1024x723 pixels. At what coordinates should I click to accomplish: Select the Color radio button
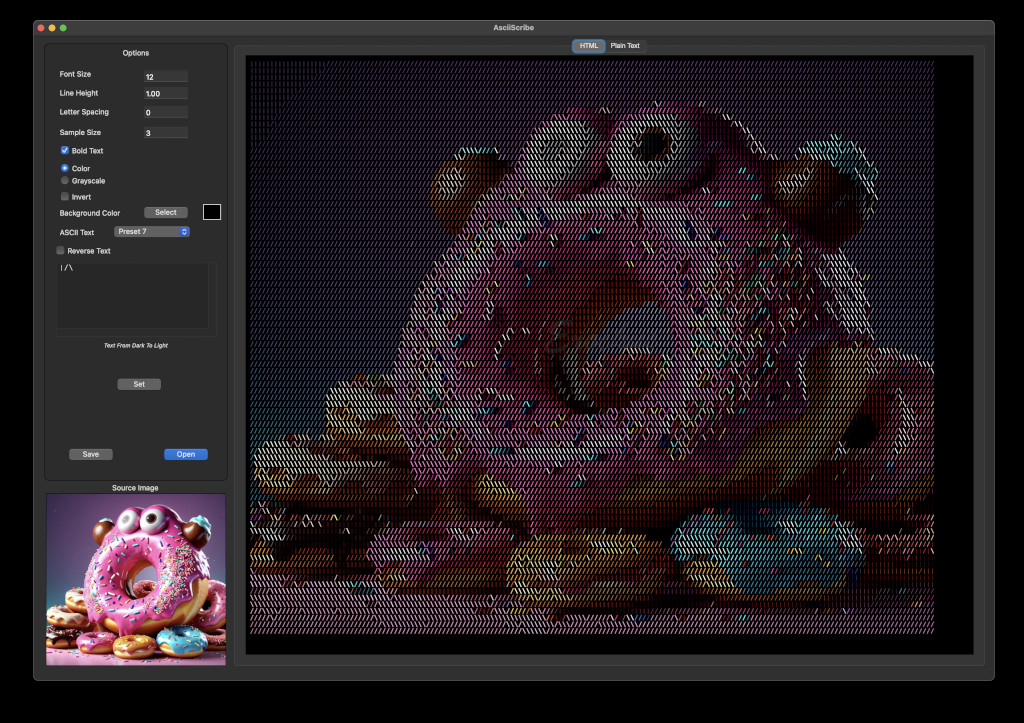pyautogui.click(x=65, y=168)
